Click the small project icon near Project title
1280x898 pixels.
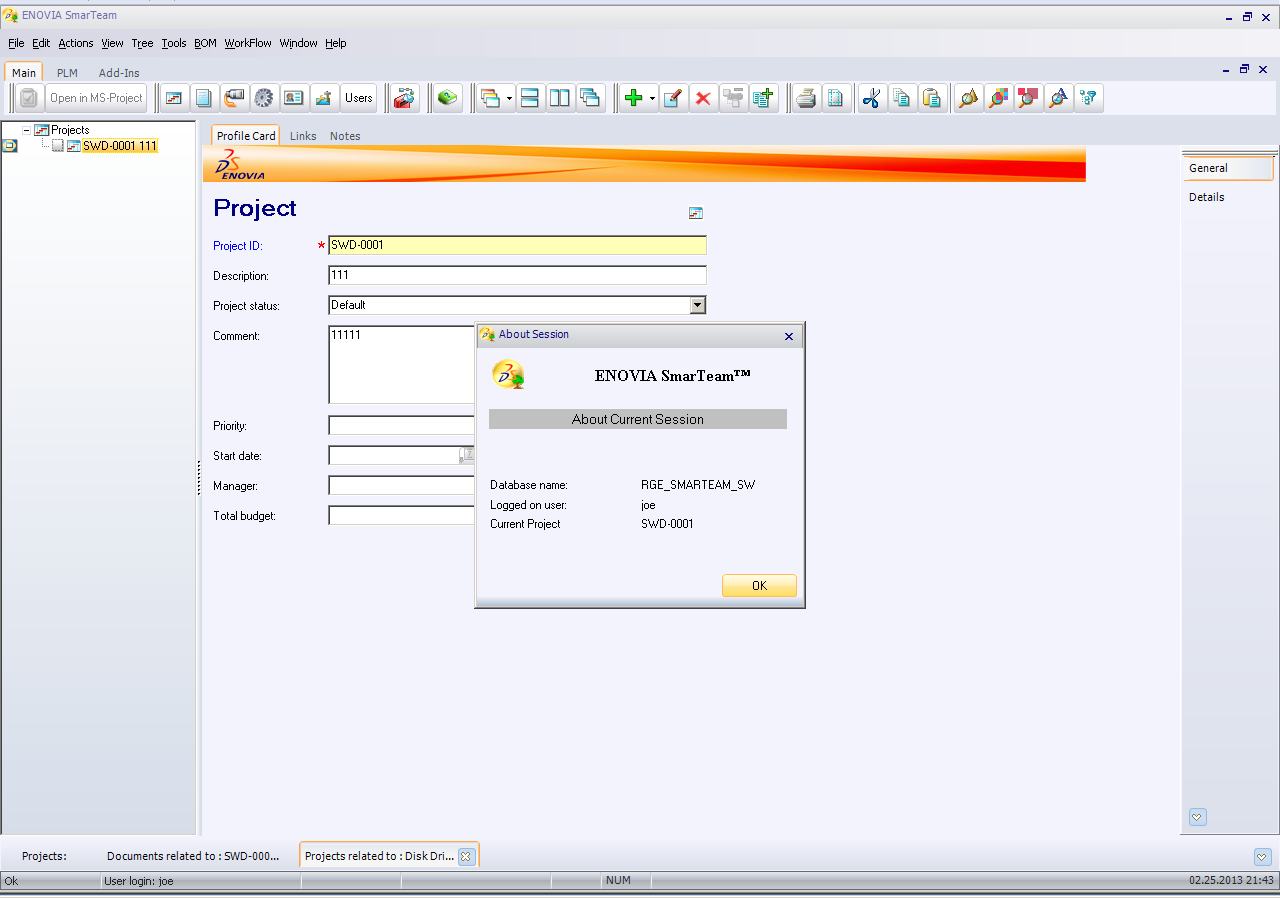pos(696,213)
